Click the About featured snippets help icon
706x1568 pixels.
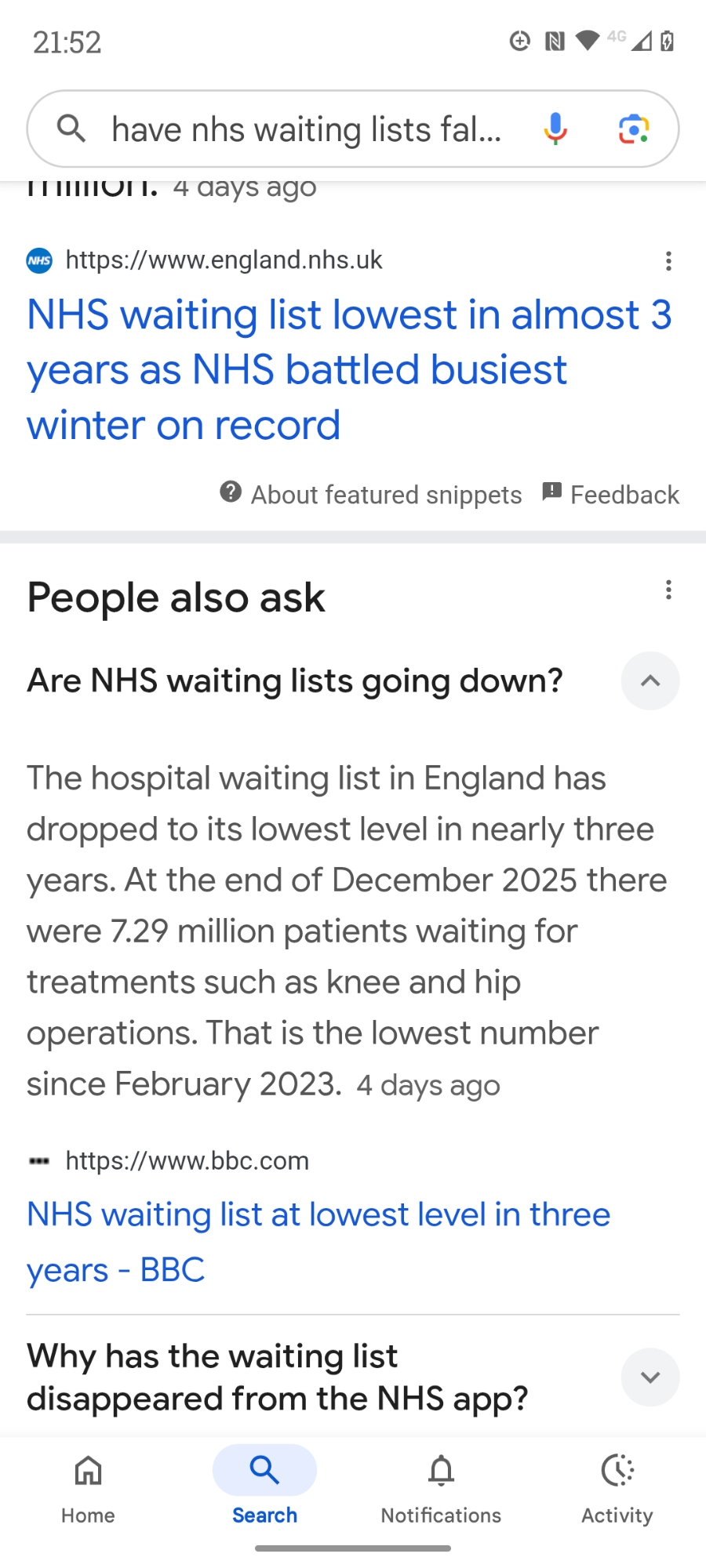(231, 492)
